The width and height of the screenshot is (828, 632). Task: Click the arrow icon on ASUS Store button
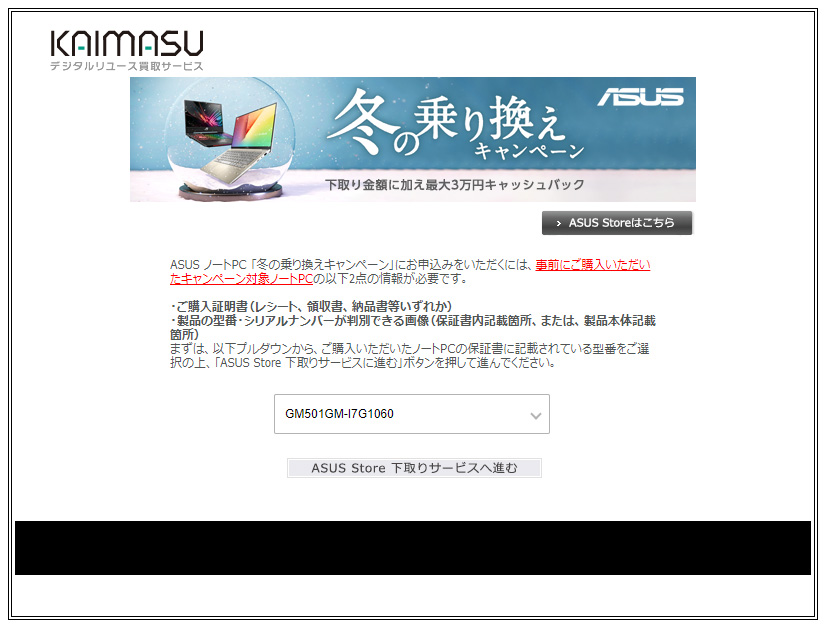click(558, 223)
